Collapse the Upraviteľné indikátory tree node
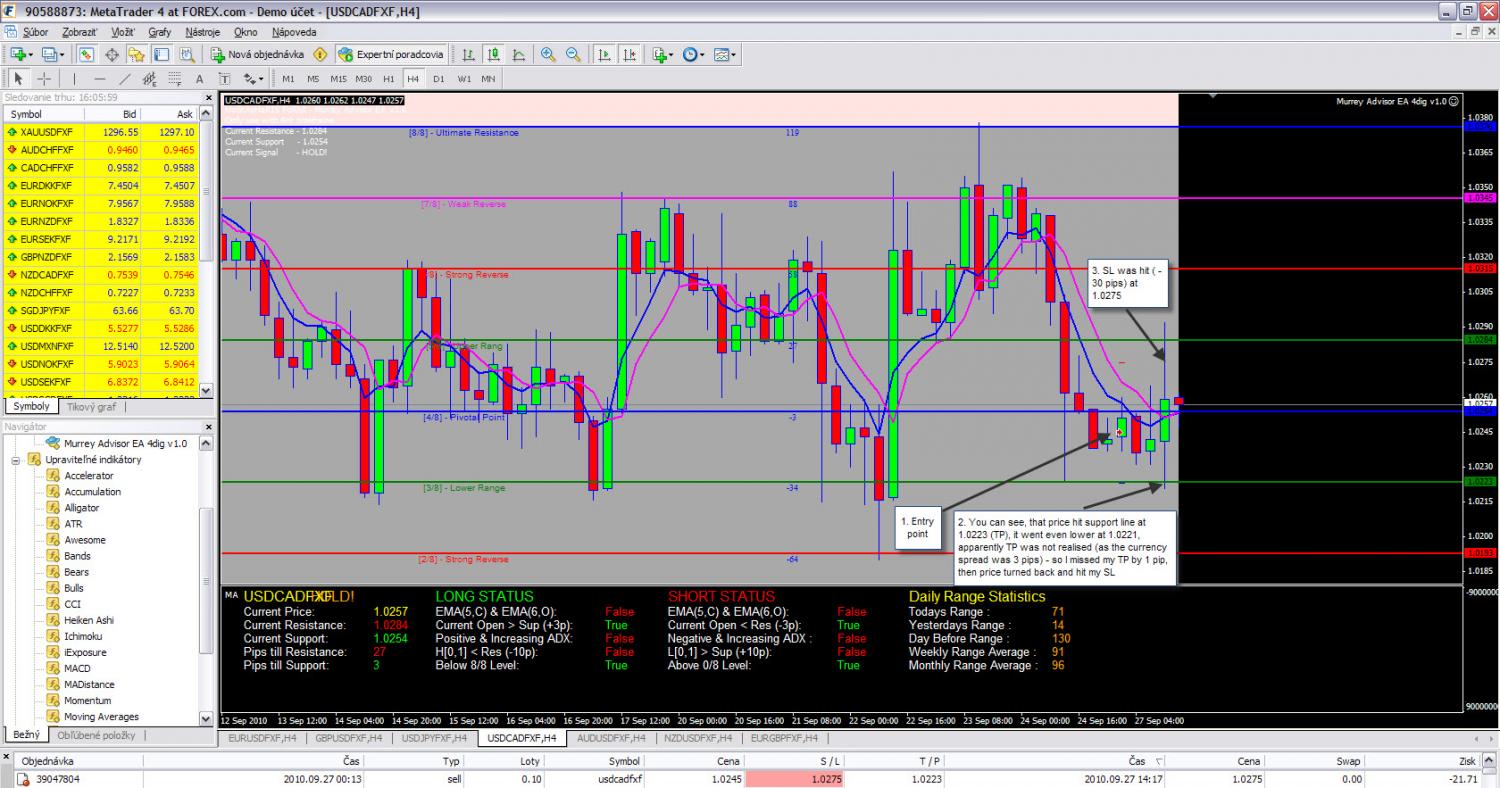 click(x=17, y=460)
